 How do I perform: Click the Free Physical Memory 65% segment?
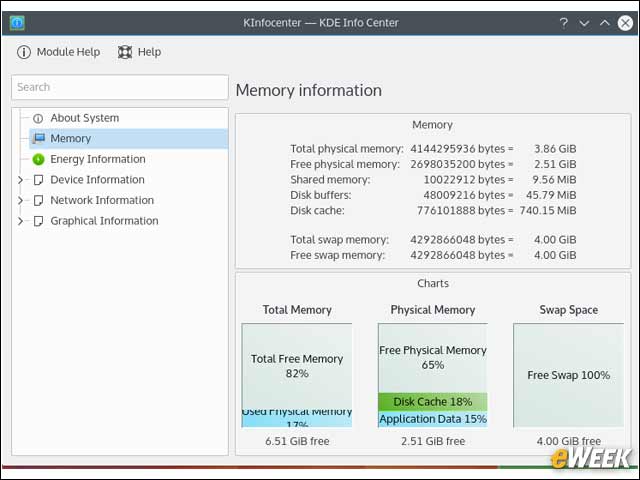click(x=433, y=358)
